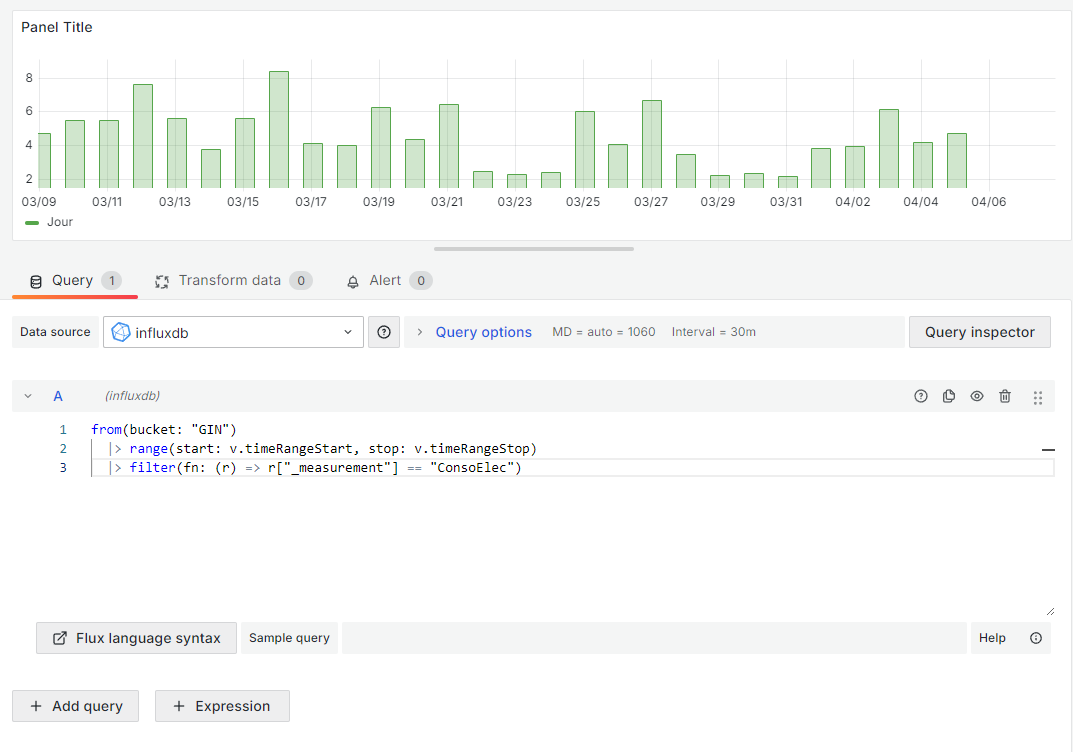Duplicate query A using the copy icon
The image size is (1073, 752).
948,396
